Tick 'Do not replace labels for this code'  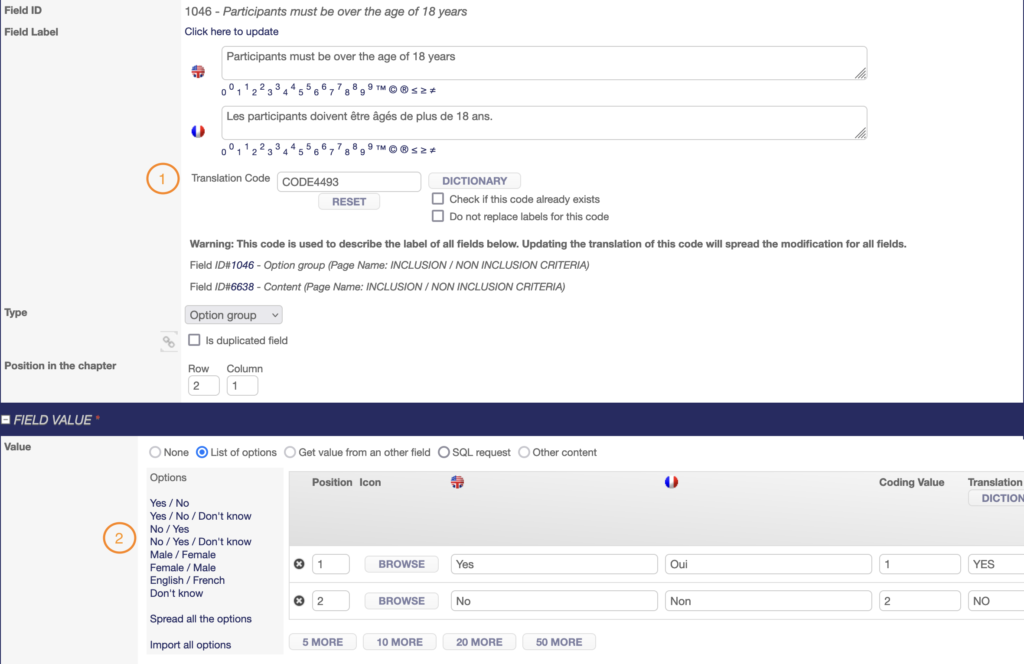438,216
